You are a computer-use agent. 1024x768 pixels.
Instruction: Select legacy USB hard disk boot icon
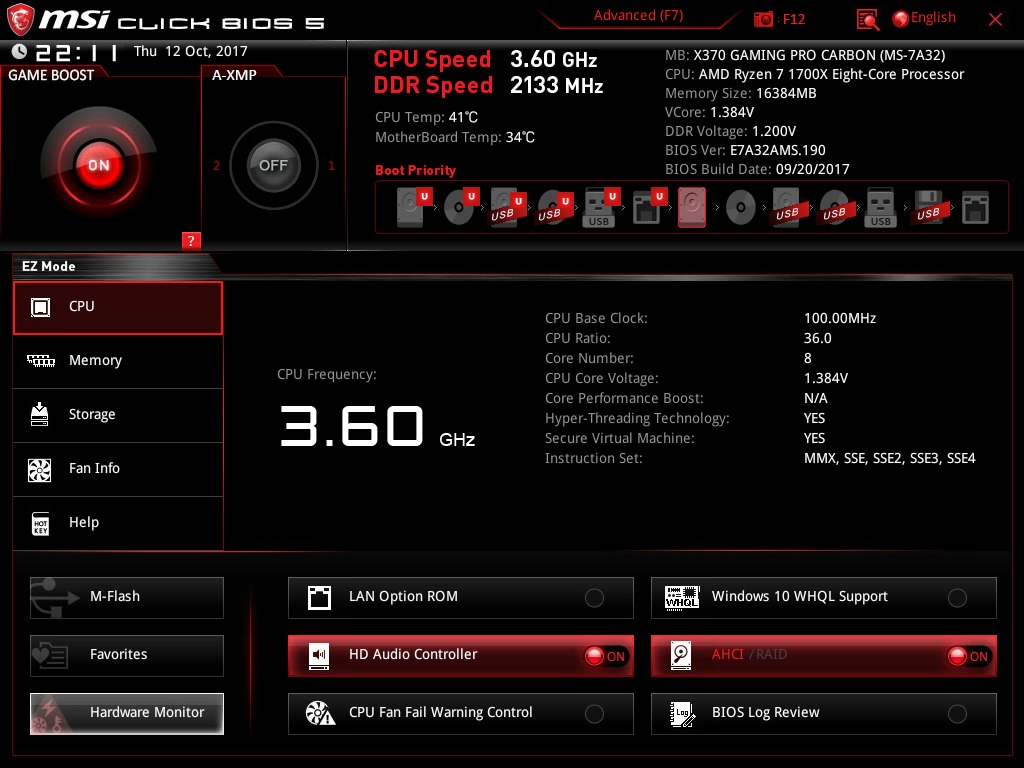point(787,208)
